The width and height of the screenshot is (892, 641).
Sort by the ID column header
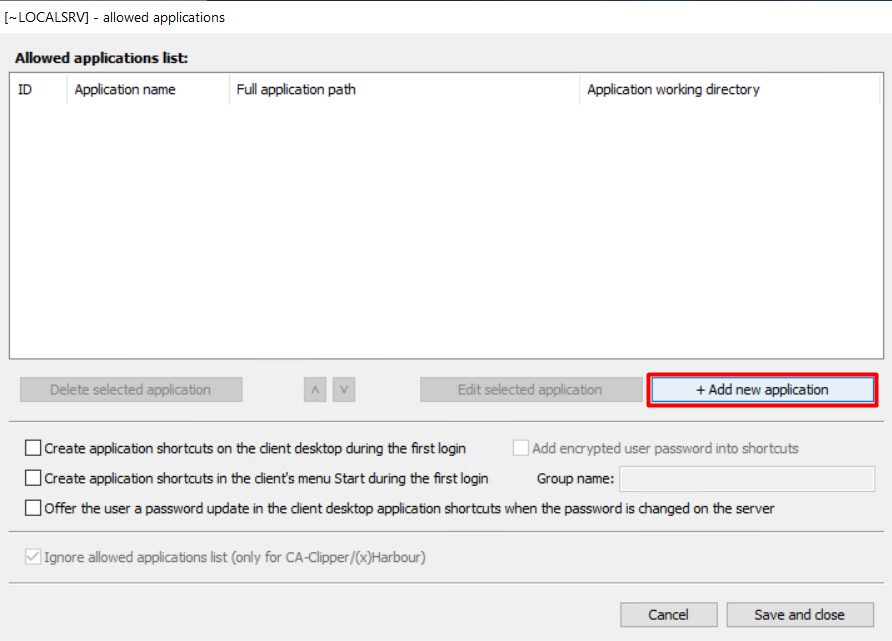[38, 90]
